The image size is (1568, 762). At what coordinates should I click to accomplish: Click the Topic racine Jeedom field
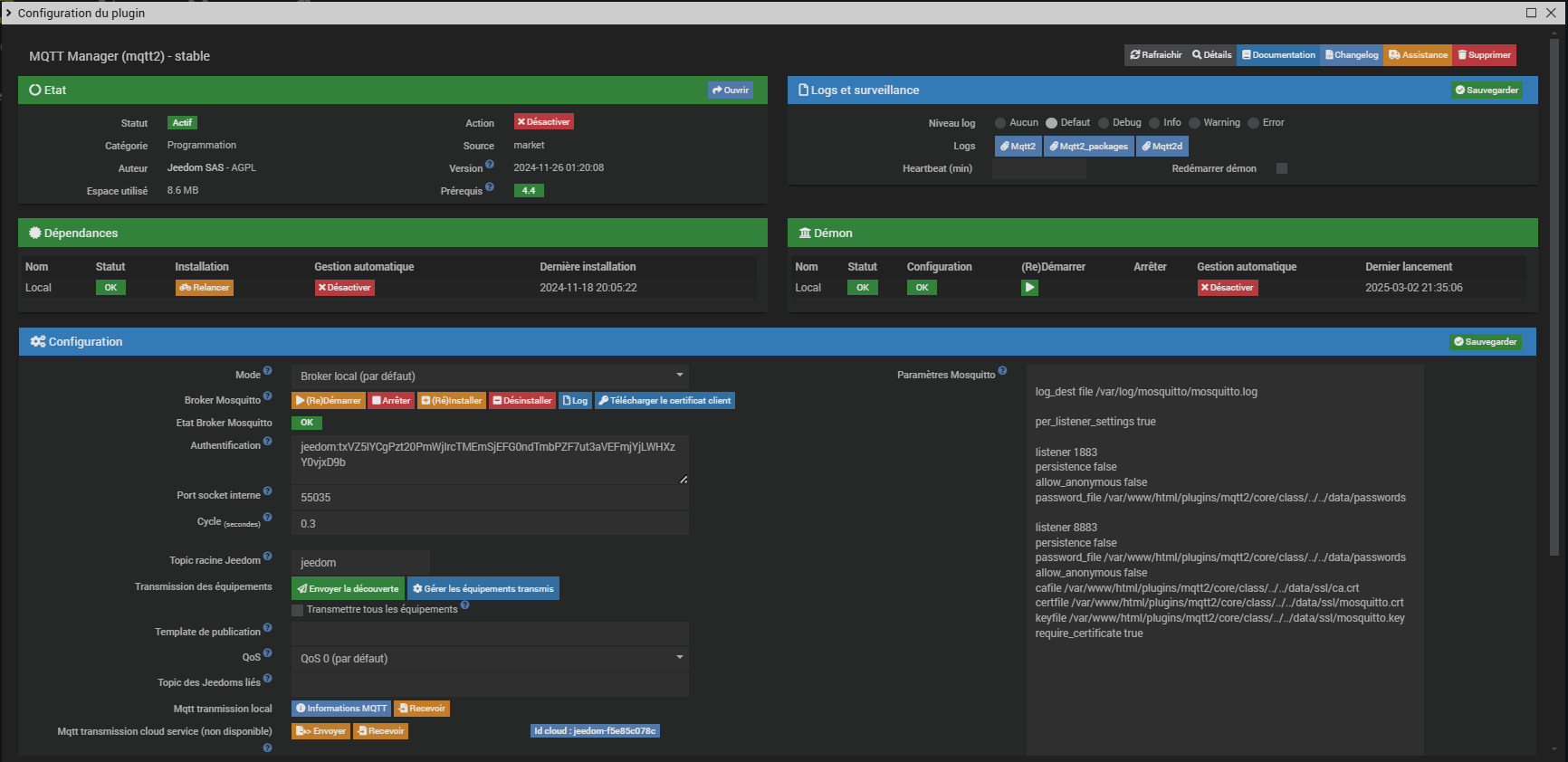click(360, 563)
